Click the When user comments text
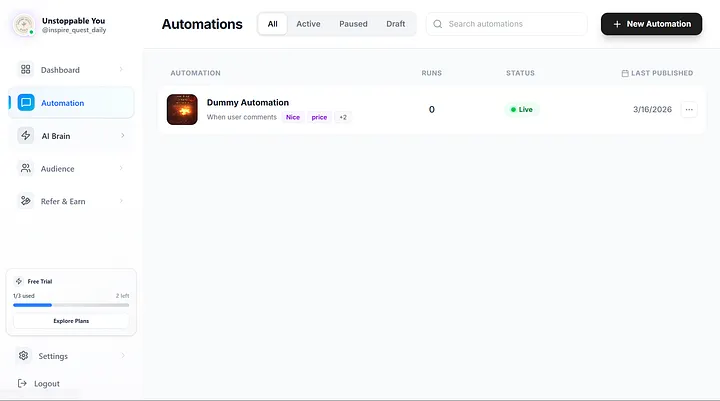 click(242, 117)
